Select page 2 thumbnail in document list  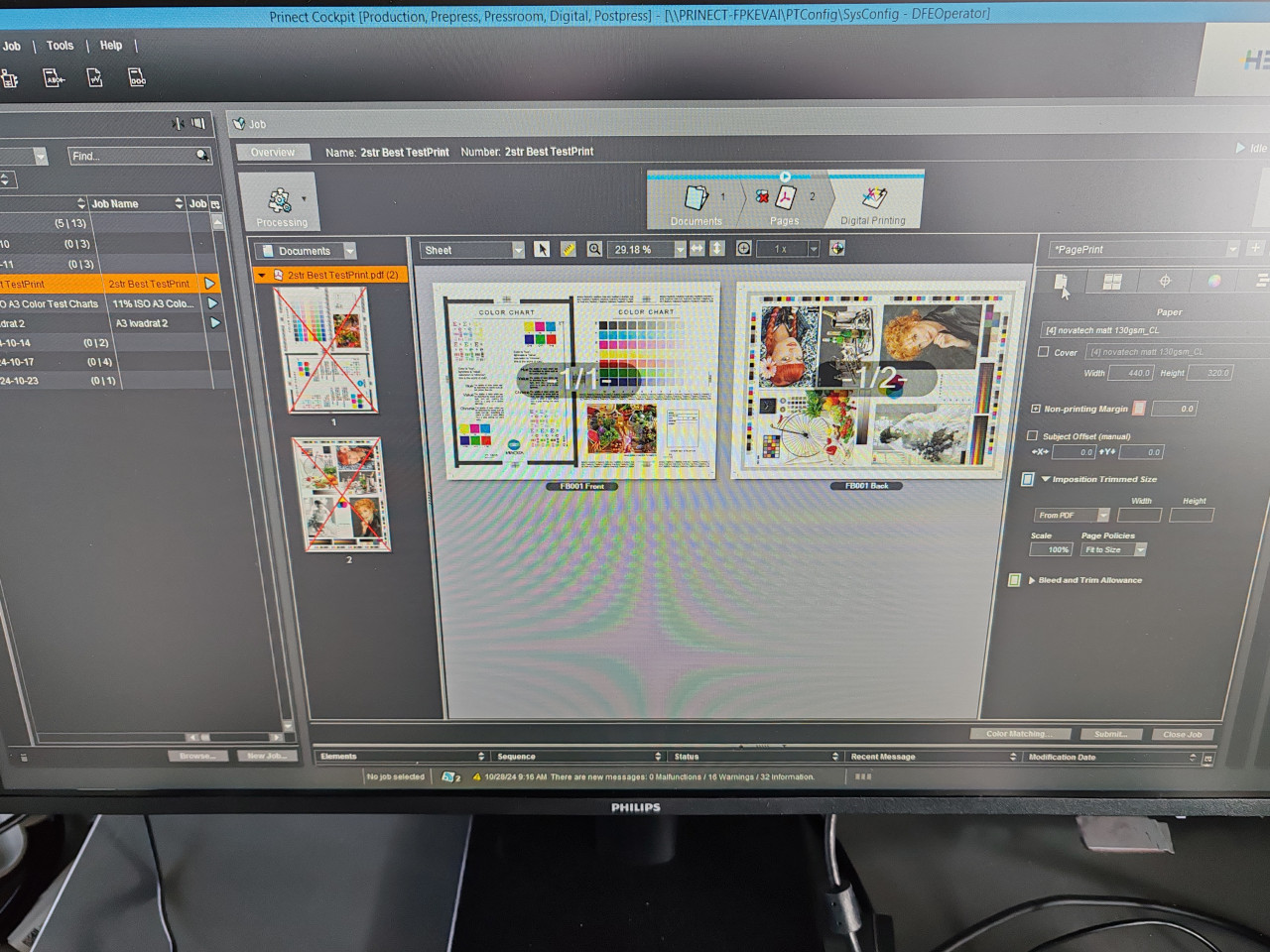[342, 495]
